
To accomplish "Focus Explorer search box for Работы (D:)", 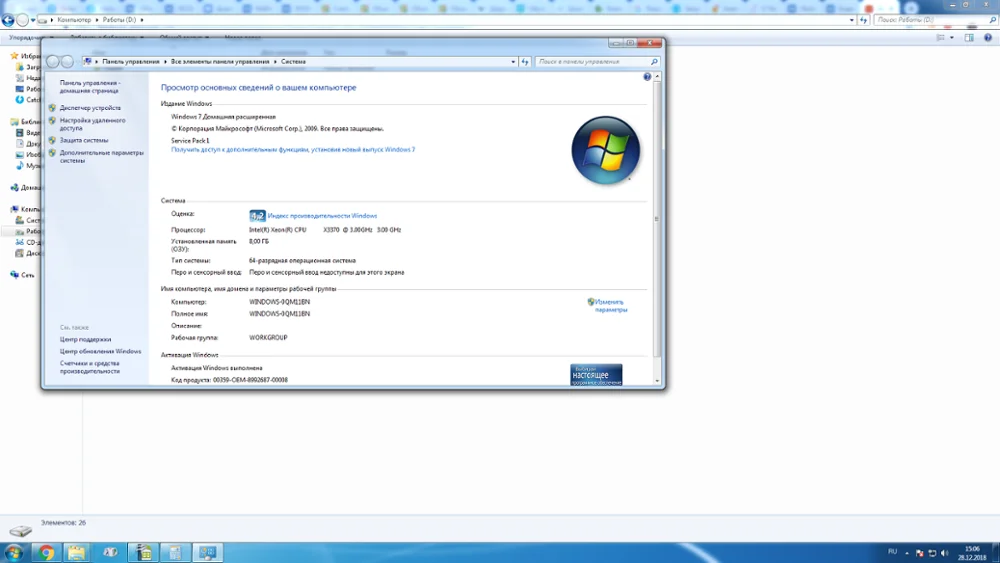I will click(930, 20).
